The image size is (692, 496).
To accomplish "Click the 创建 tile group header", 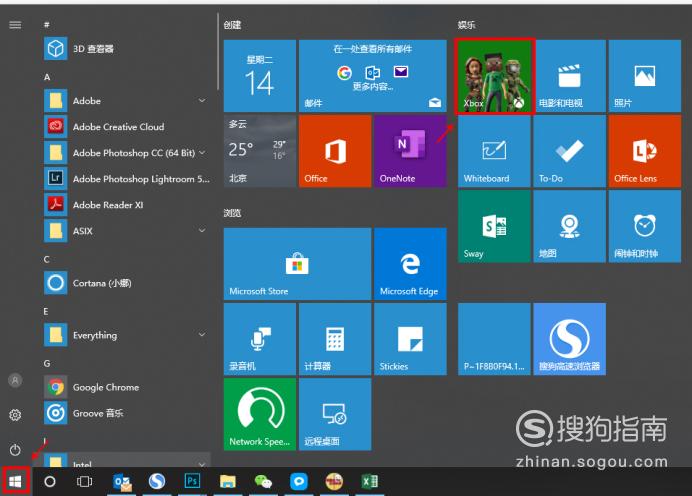I will coord(232,25).
